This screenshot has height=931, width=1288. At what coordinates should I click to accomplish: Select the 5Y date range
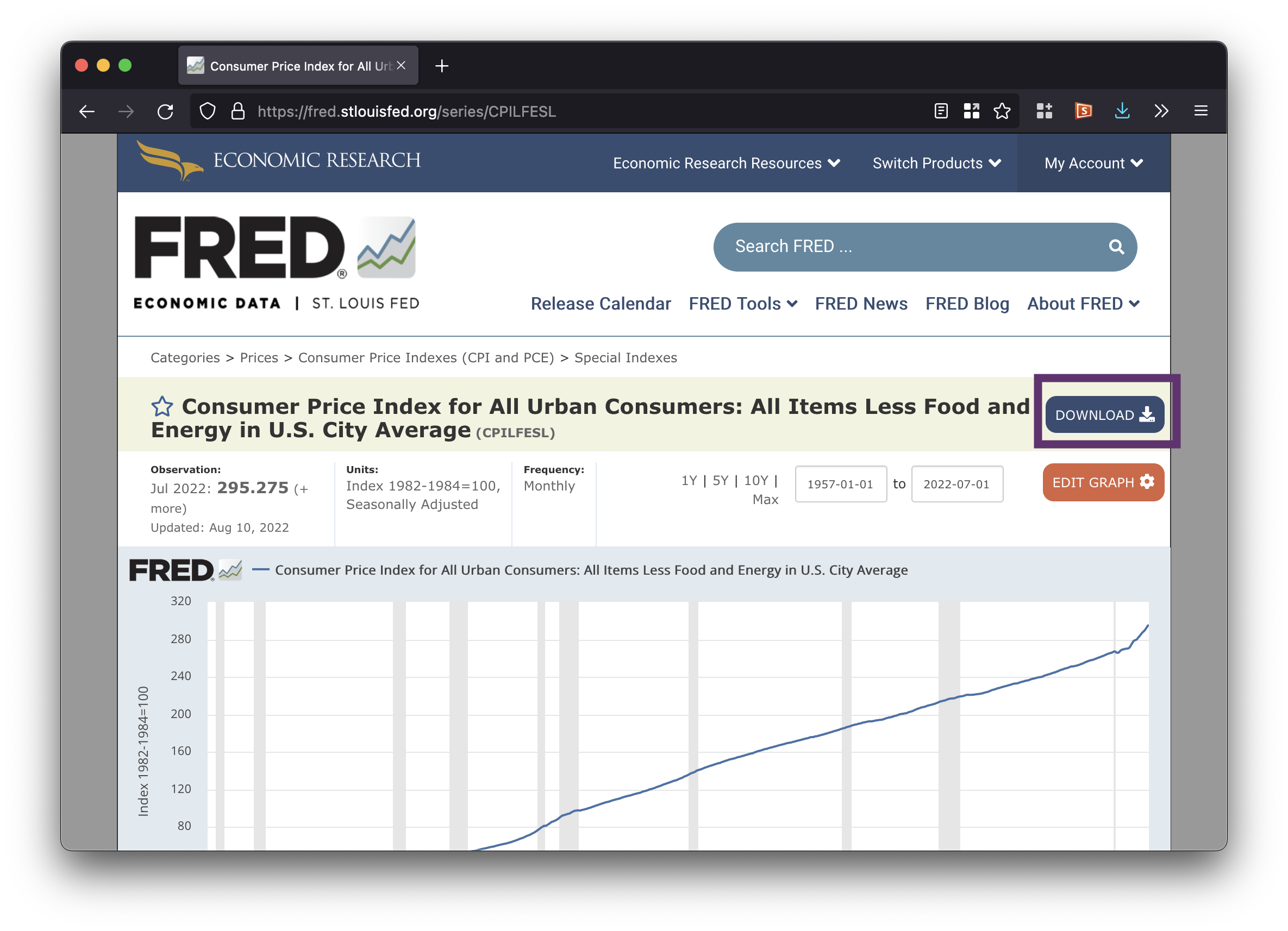720,481
